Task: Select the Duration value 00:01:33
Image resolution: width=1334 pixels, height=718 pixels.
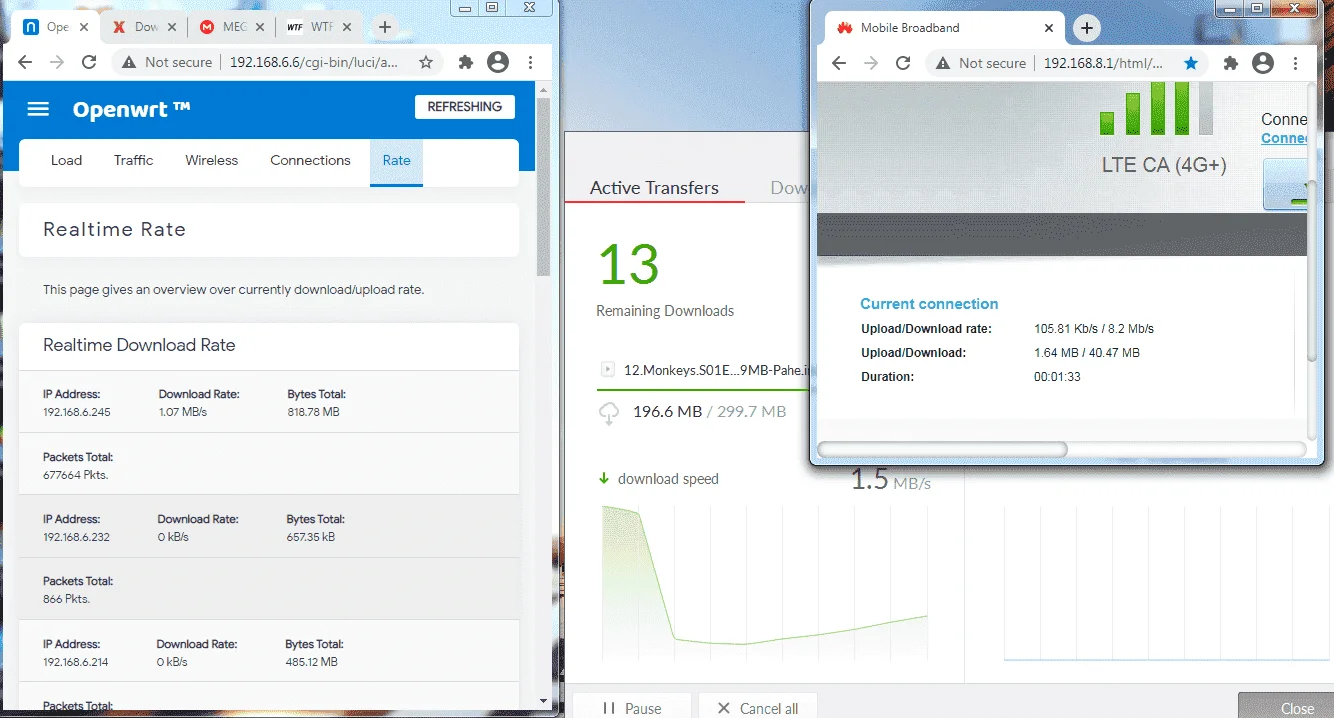Action: pyautogui.click(x=1057, y=377)
